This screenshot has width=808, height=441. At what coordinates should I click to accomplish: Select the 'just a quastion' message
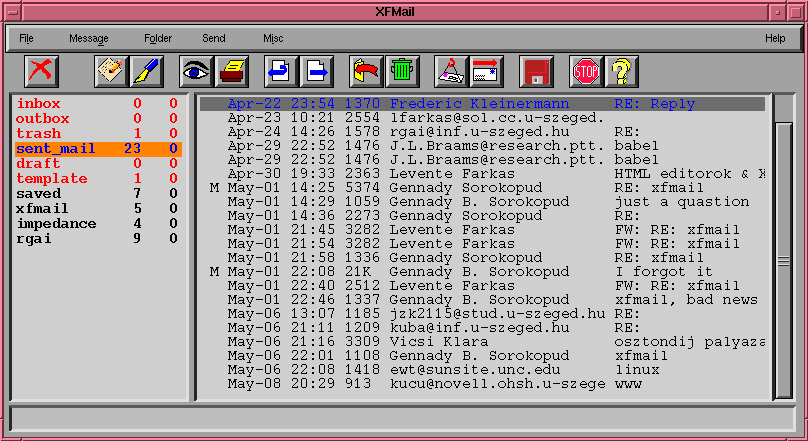click(482, 202)
